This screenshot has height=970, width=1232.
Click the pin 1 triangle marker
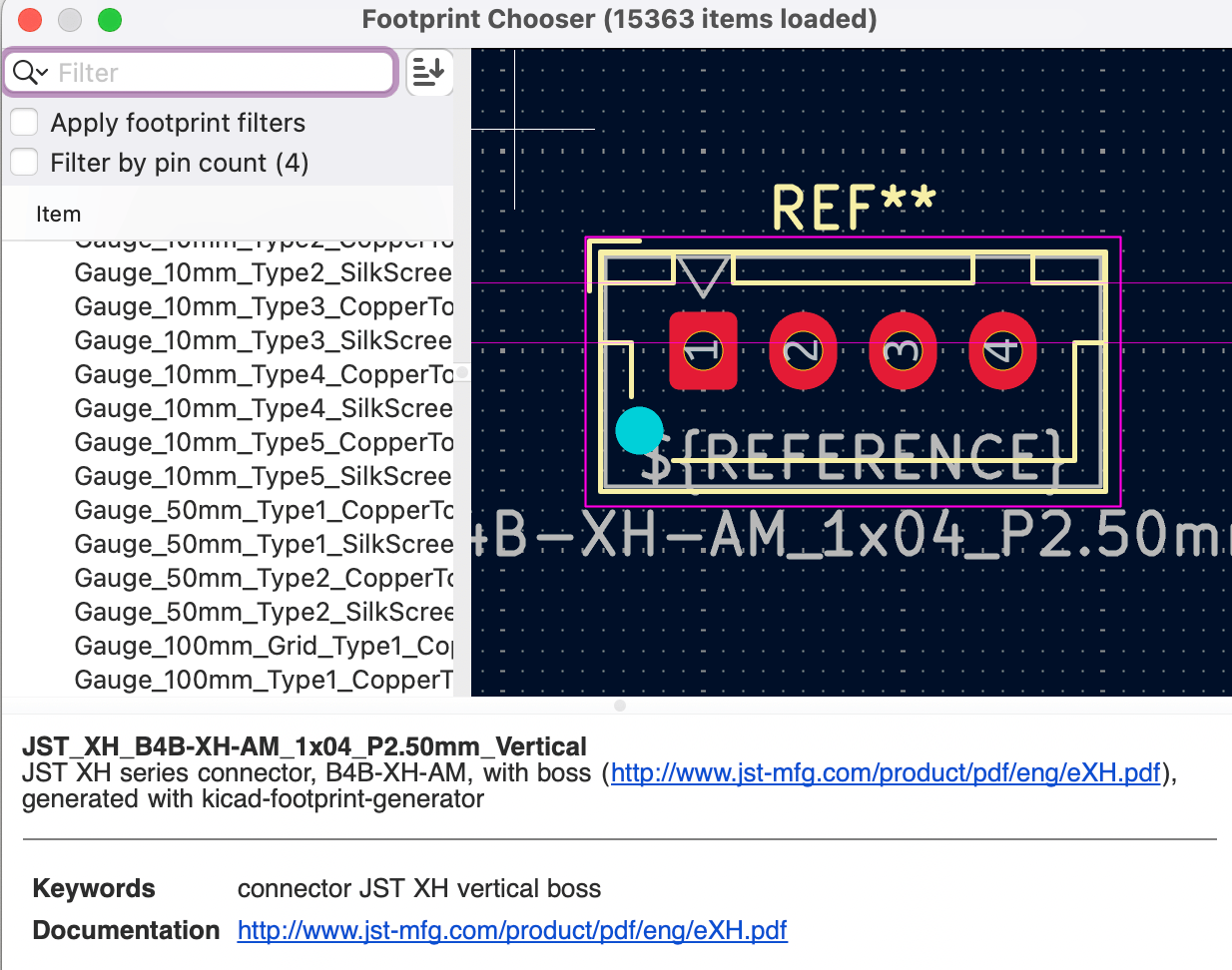[703, 275]
